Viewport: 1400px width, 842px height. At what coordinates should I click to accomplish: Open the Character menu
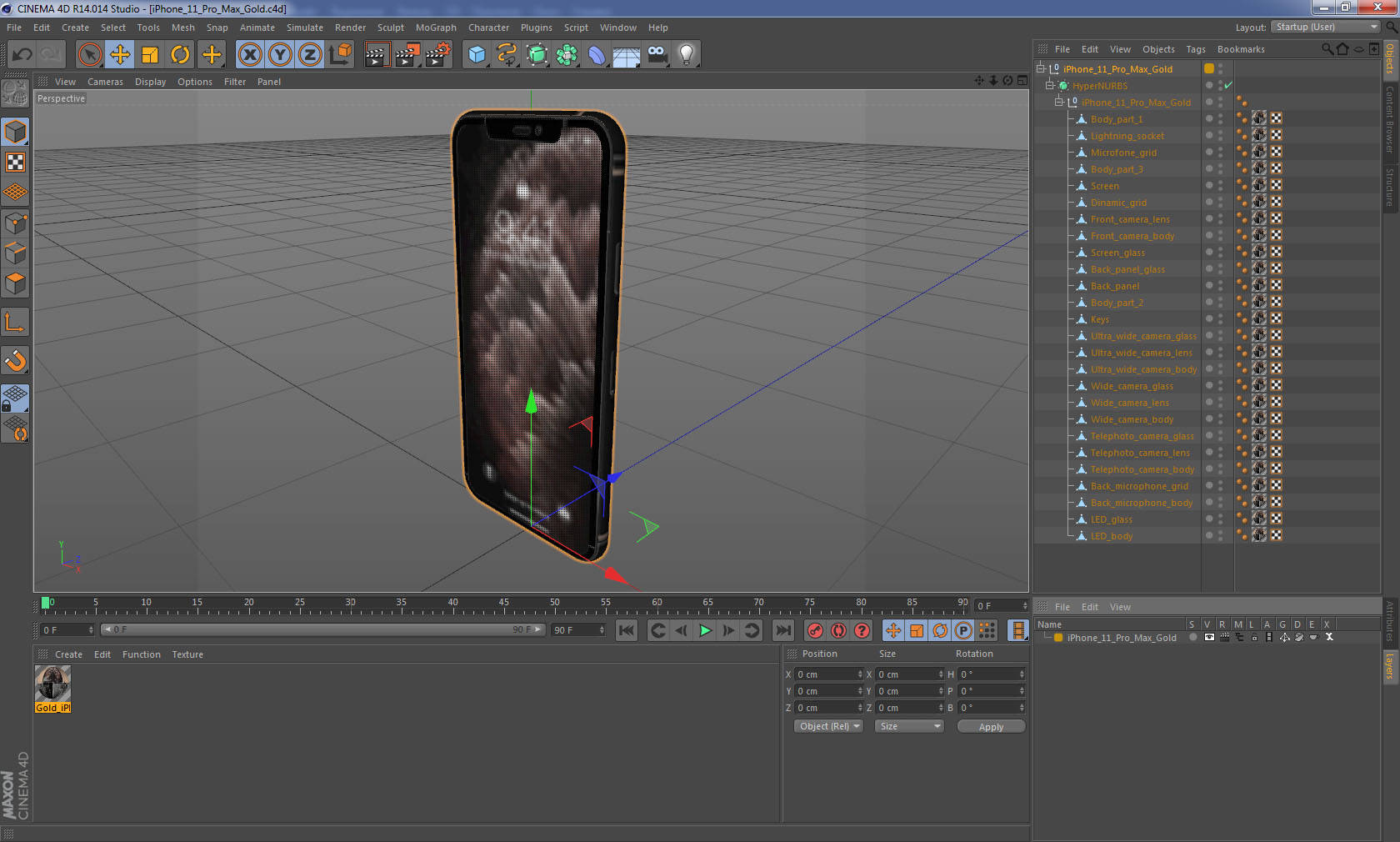point(488,28)
